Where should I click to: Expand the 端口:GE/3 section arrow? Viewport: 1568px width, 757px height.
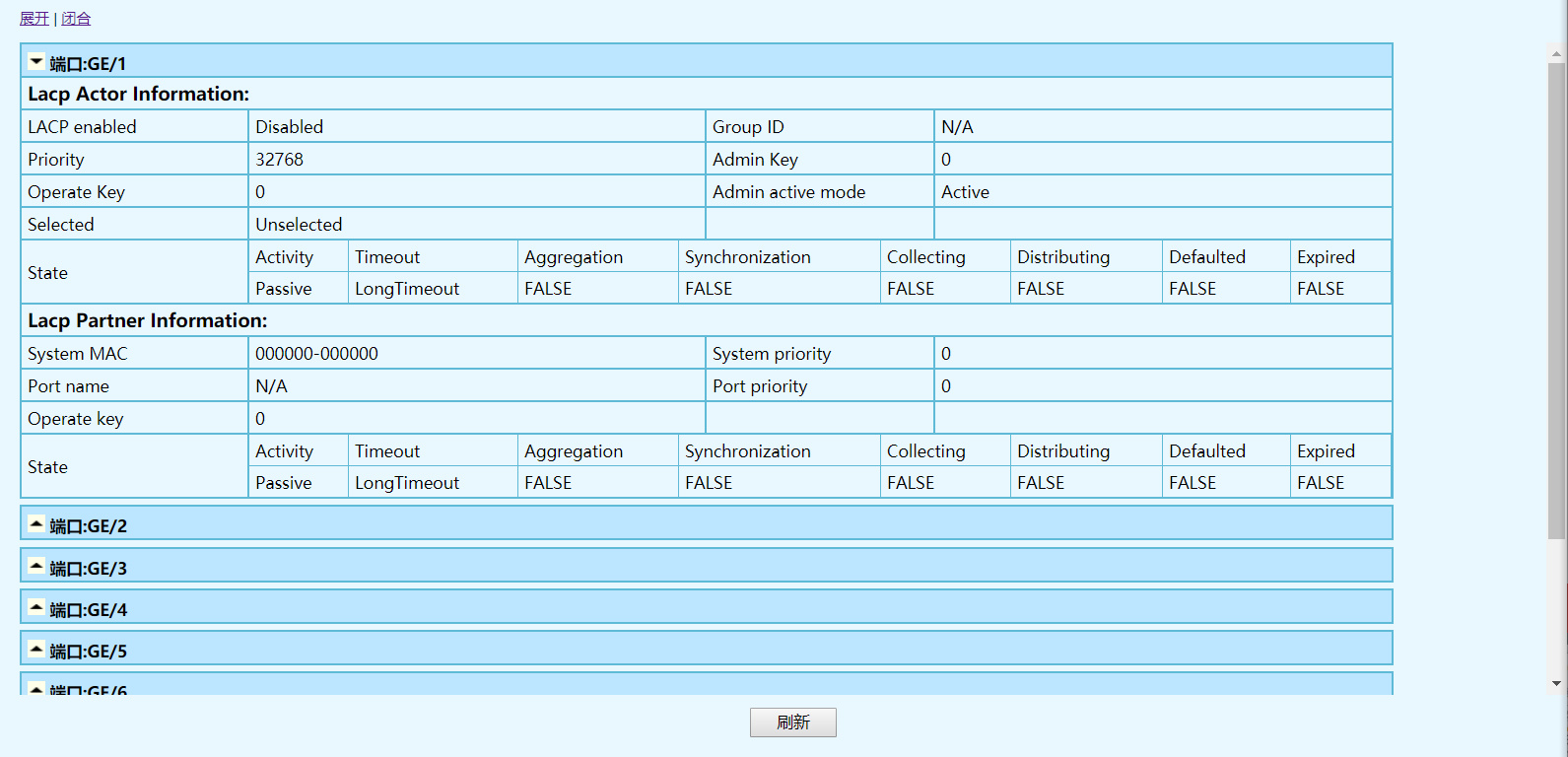(x=36, y=567)
